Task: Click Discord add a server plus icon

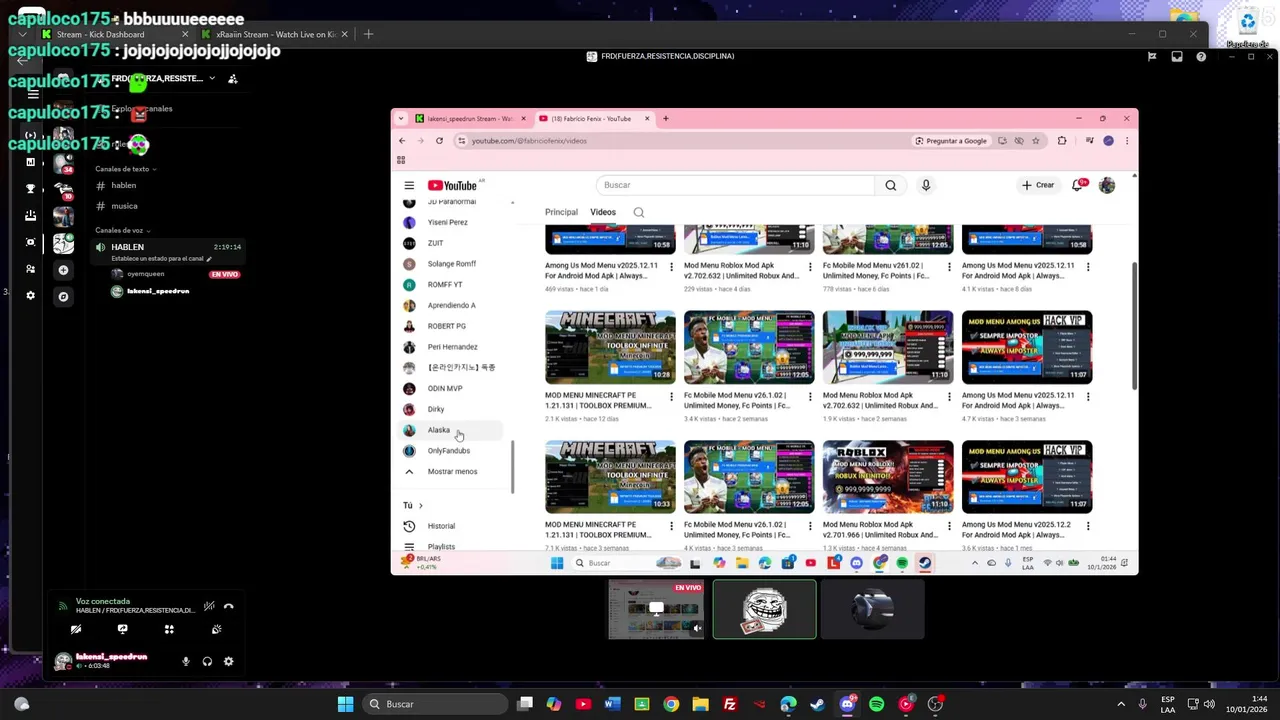Action: pyautogui.click(x=63, y=270)
